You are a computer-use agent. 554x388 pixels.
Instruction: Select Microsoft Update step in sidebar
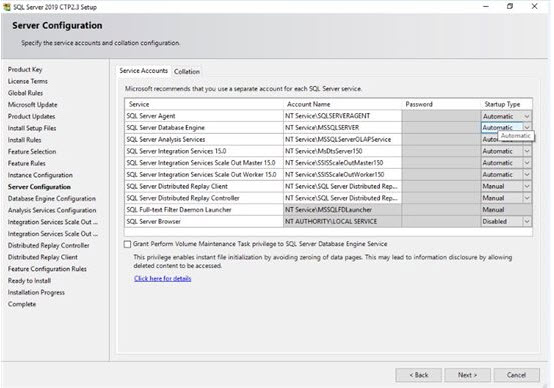32,105
